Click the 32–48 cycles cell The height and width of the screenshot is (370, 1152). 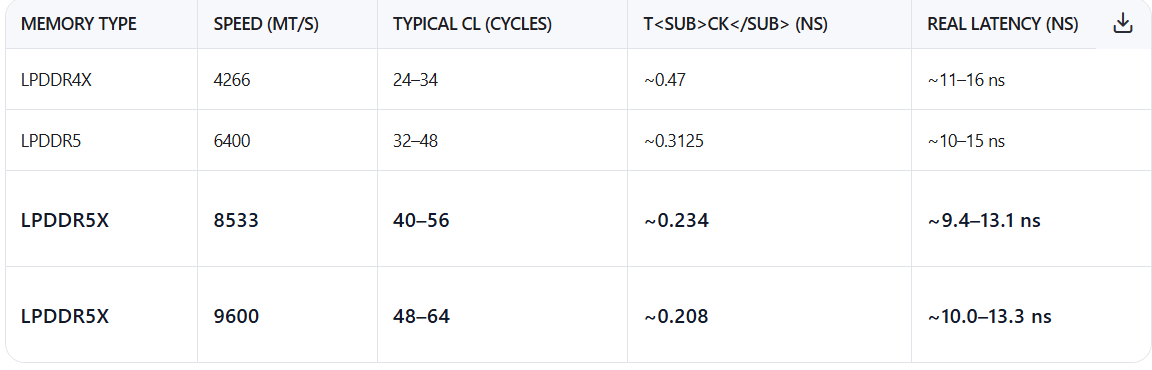coord(415,140)
